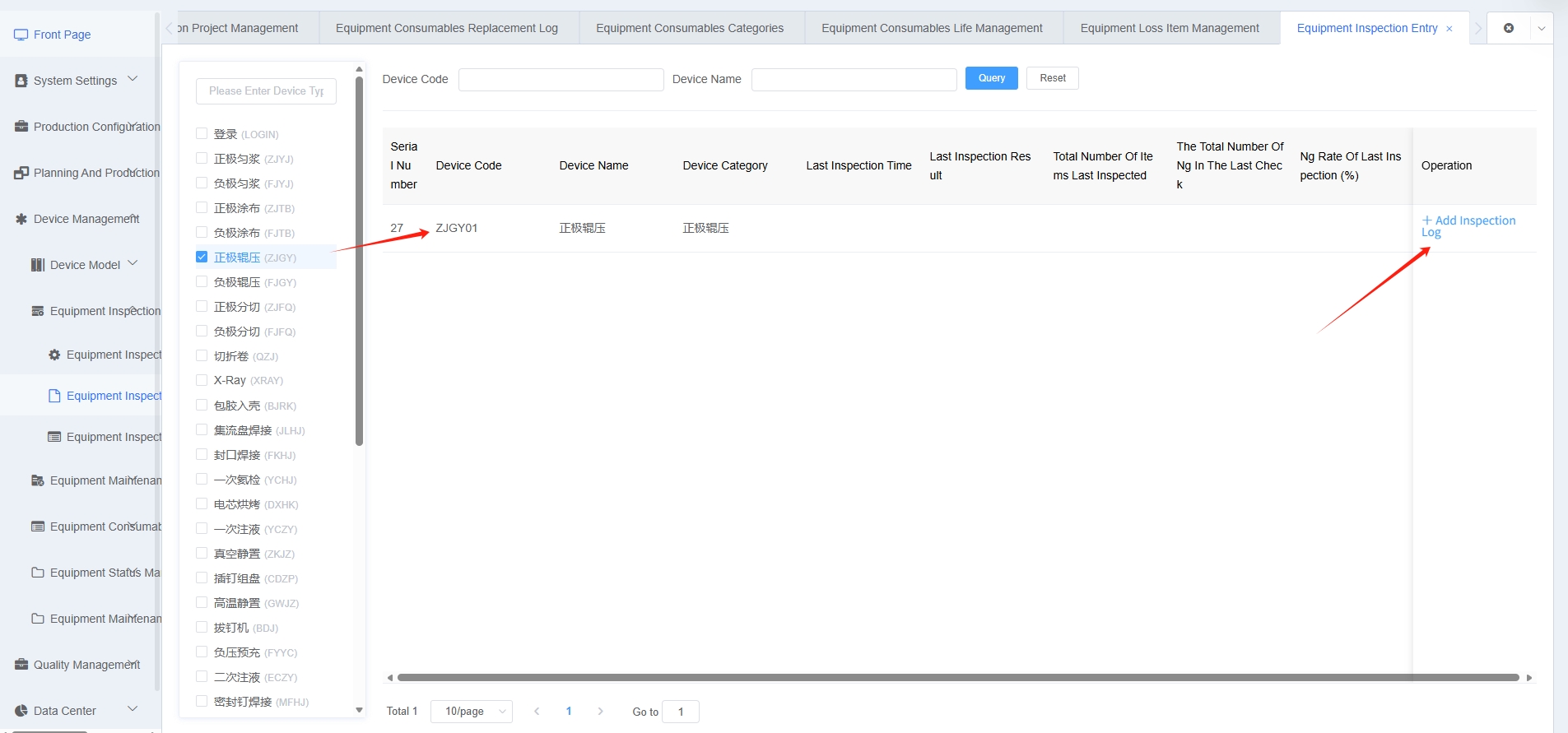The width and height of the screenshot is (1568, 733).
Task: Go to previous page arrow in pagination
Action: pyautogui.click(x=537, y=712)
